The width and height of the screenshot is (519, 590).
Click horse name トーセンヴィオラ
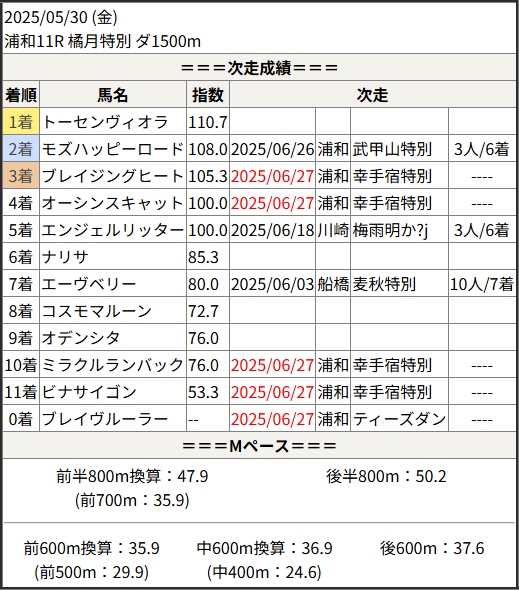105,122
